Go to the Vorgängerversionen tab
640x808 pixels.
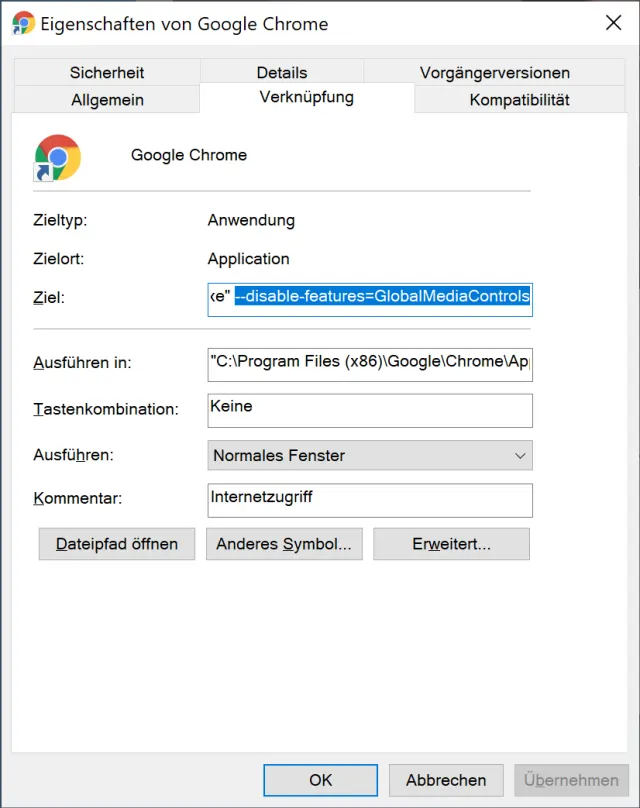[494, 73]
